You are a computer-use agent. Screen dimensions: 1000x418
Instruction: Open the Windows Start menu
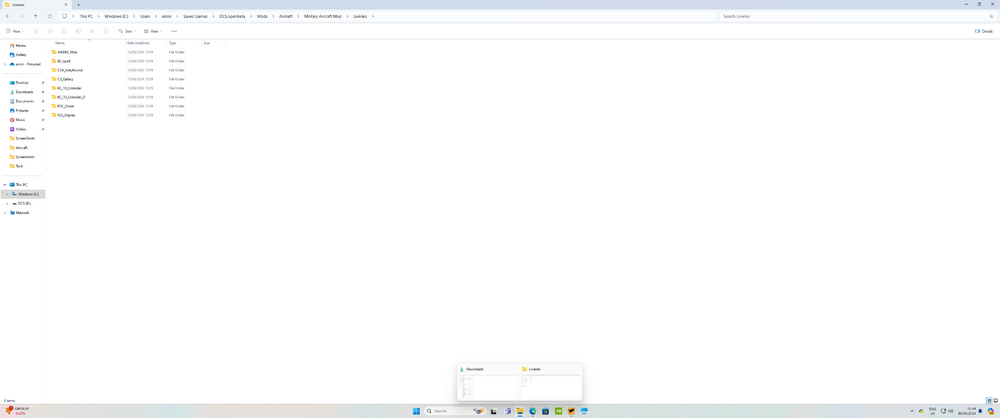coord(416,411)
